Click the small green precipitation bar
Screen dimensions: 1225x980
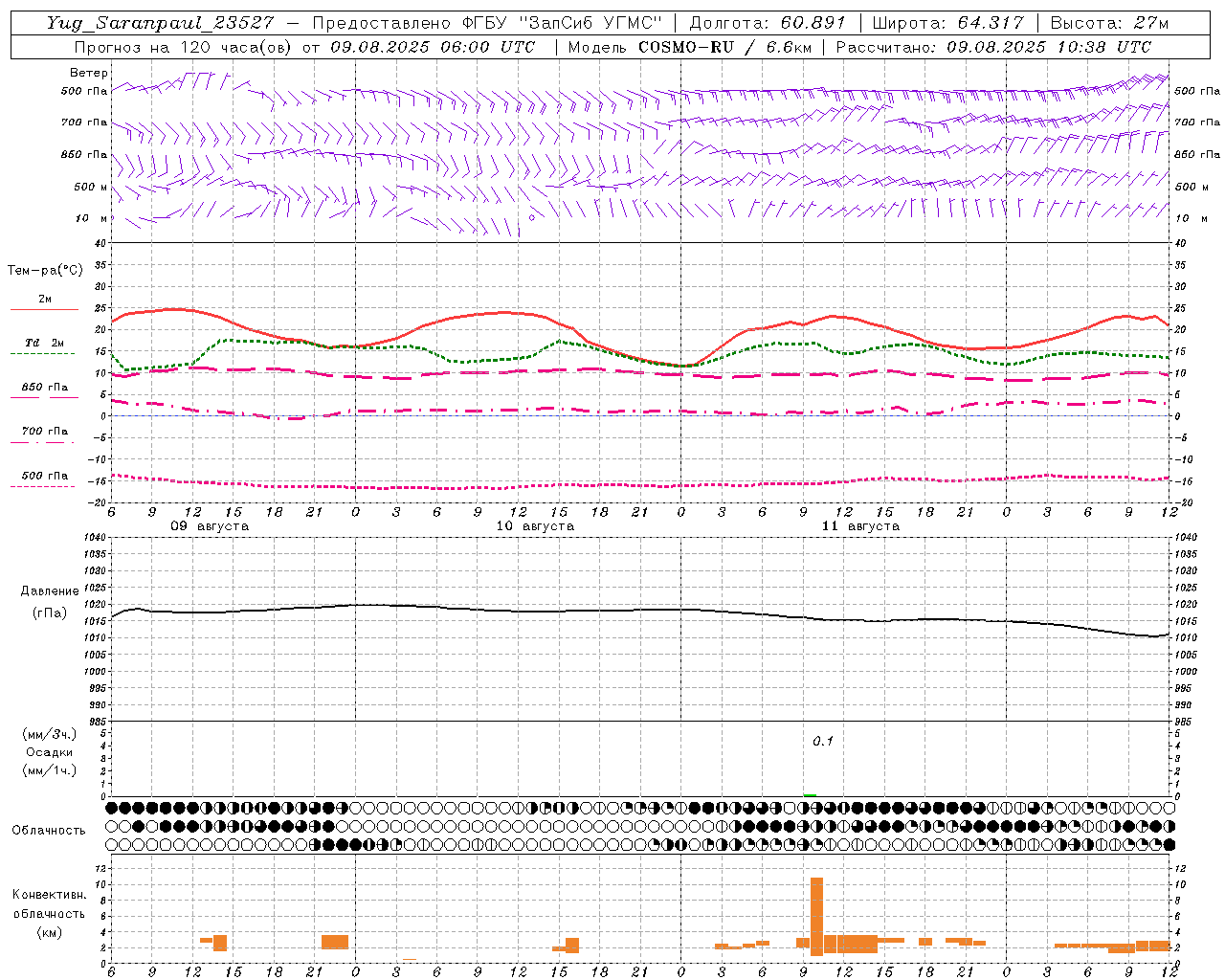(x=810, y=795)
